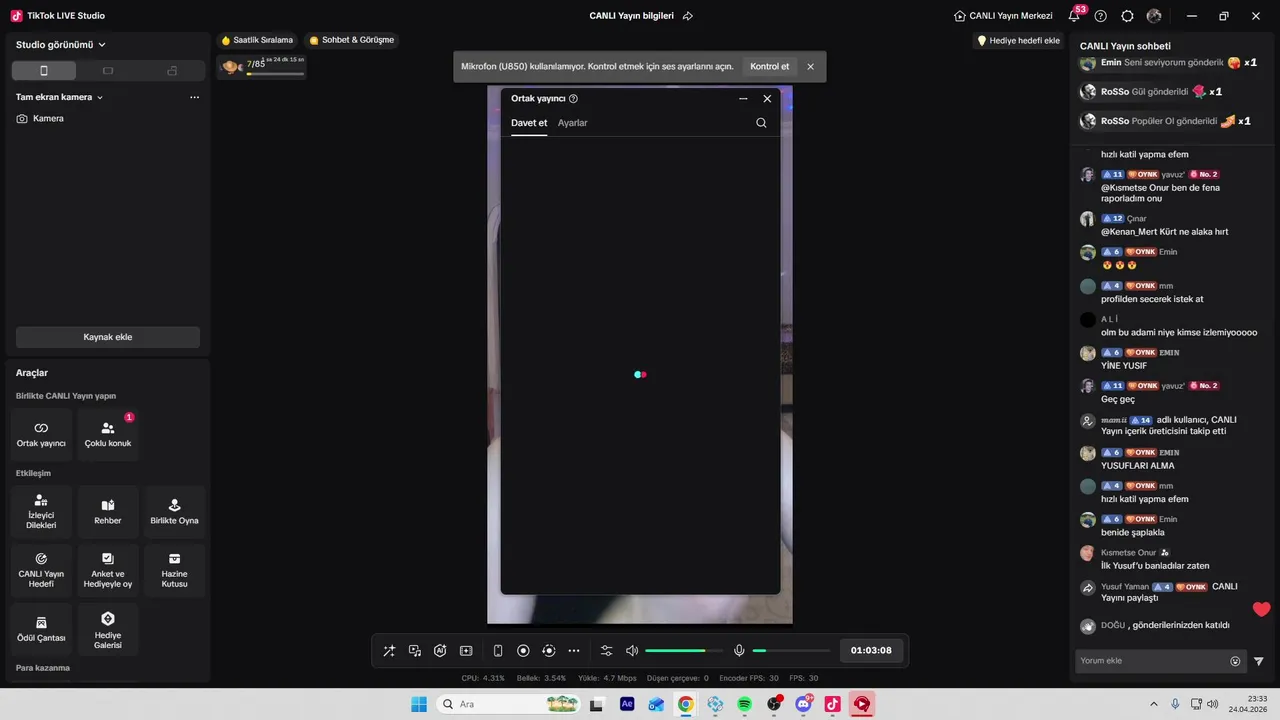
Task: Open more options in the bottom toolbar
Action: (x=574, y=651)
